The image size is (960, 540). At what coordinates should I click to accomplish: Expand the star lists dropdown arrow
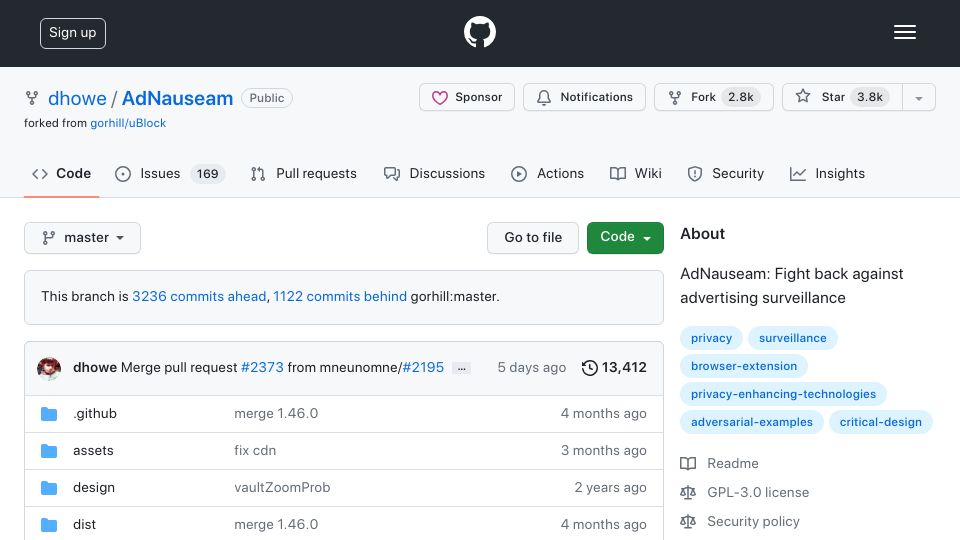918,98
